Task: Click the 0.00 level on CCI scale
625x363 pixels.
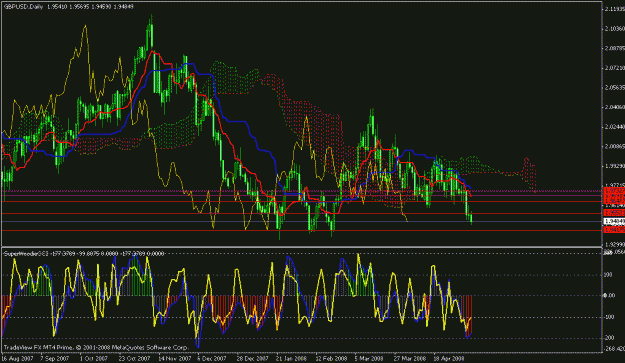Action: [609, 295]
